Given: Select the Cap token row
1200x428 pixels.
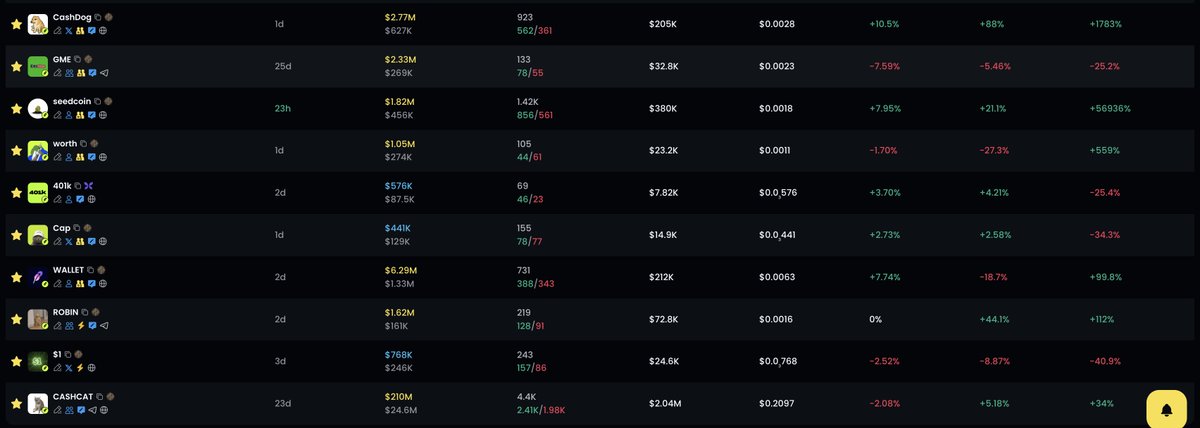Looking at the screenshot, I should [600, 234].
